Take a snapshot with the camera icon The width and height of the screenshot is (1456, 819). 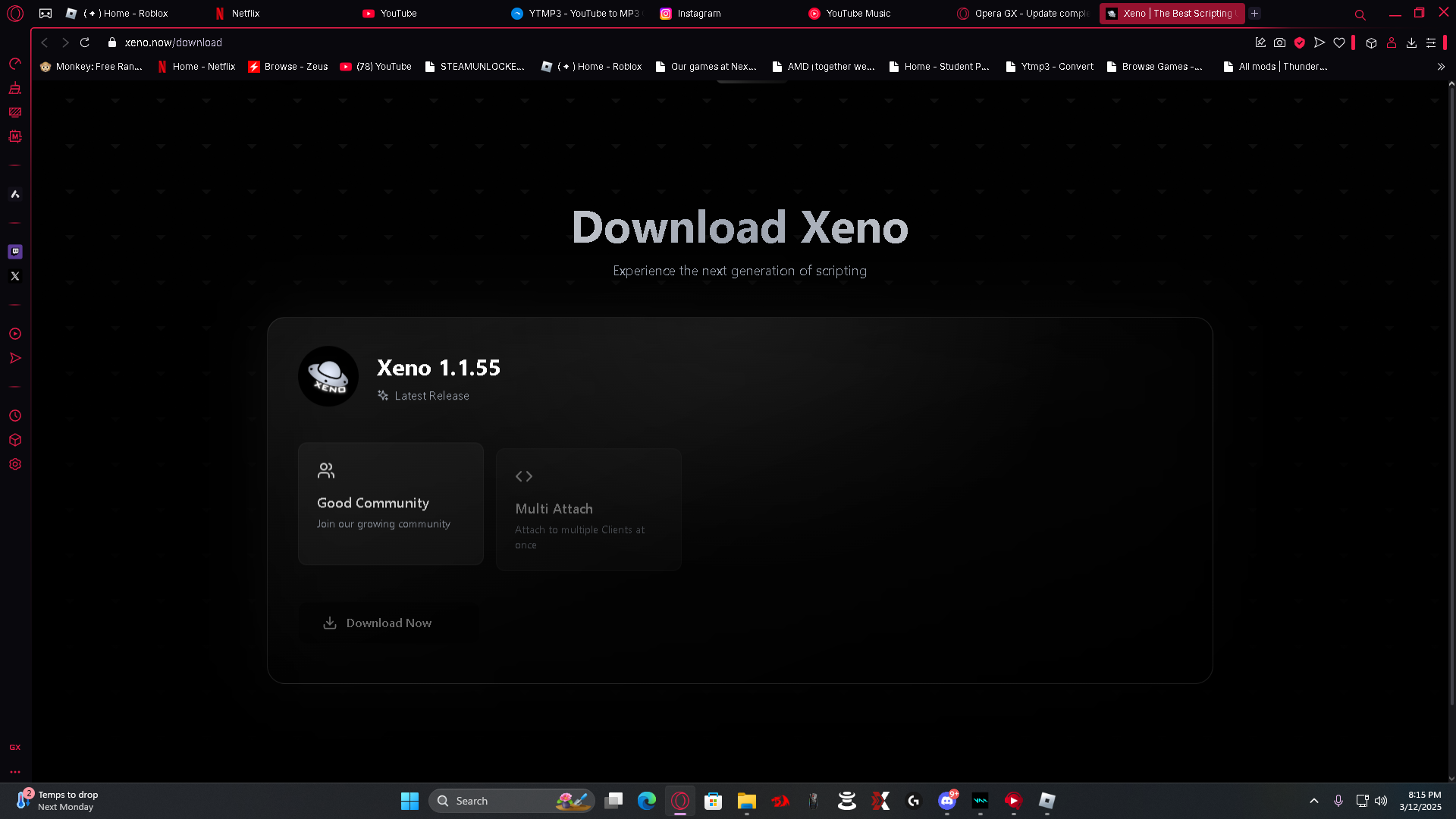pyautogui.click(x=1280, y=42)
